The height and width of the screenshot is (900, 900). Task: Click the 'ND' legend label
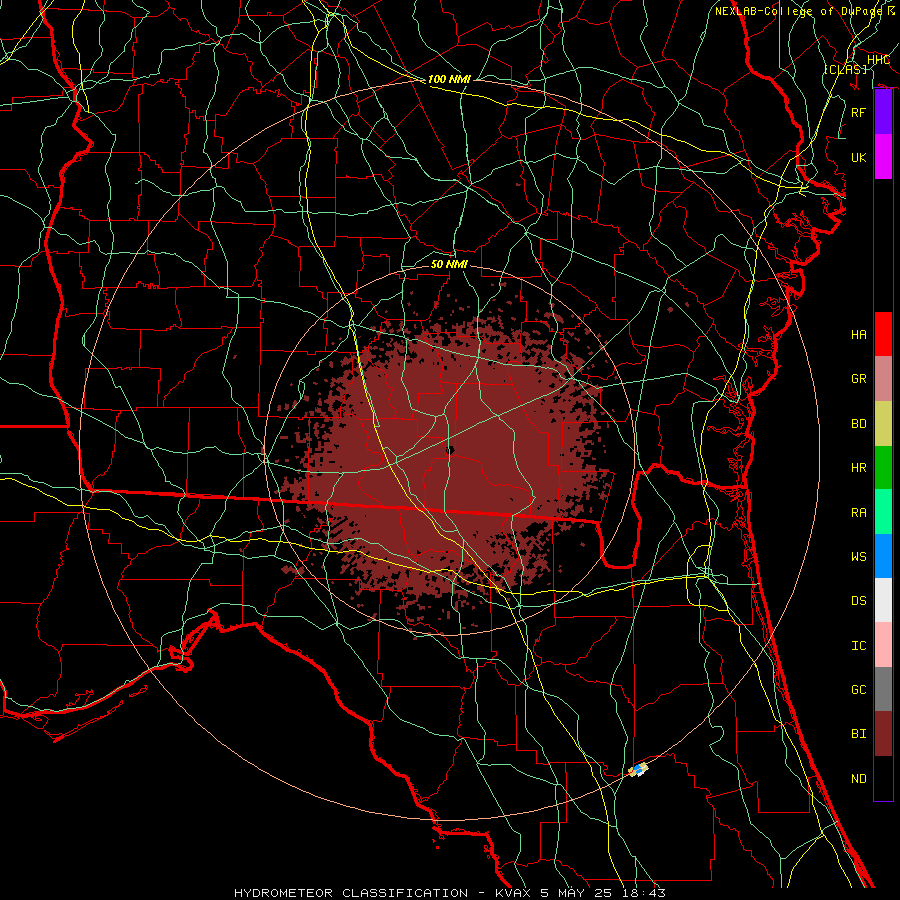(x=859, y=779)
